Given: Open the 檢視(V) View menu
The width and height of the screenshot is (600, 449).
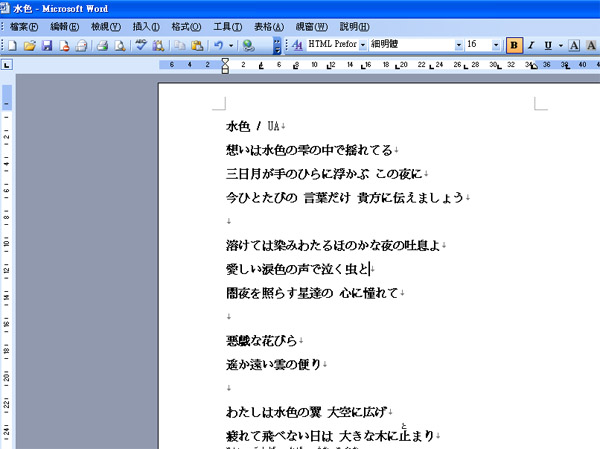Looking at the screenshot, I should (106, 27).
